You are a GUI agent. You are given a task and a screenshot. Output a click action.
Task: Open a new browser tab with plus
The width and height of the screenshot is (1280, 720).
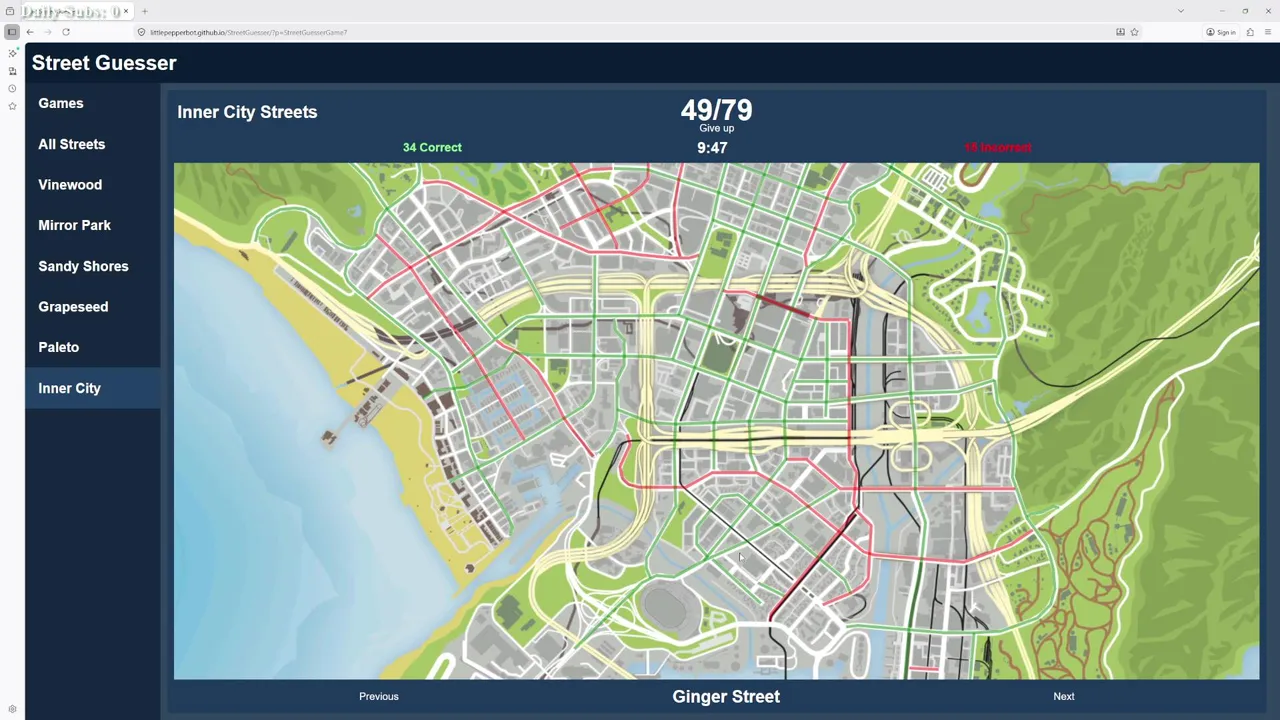click(144, 11)
